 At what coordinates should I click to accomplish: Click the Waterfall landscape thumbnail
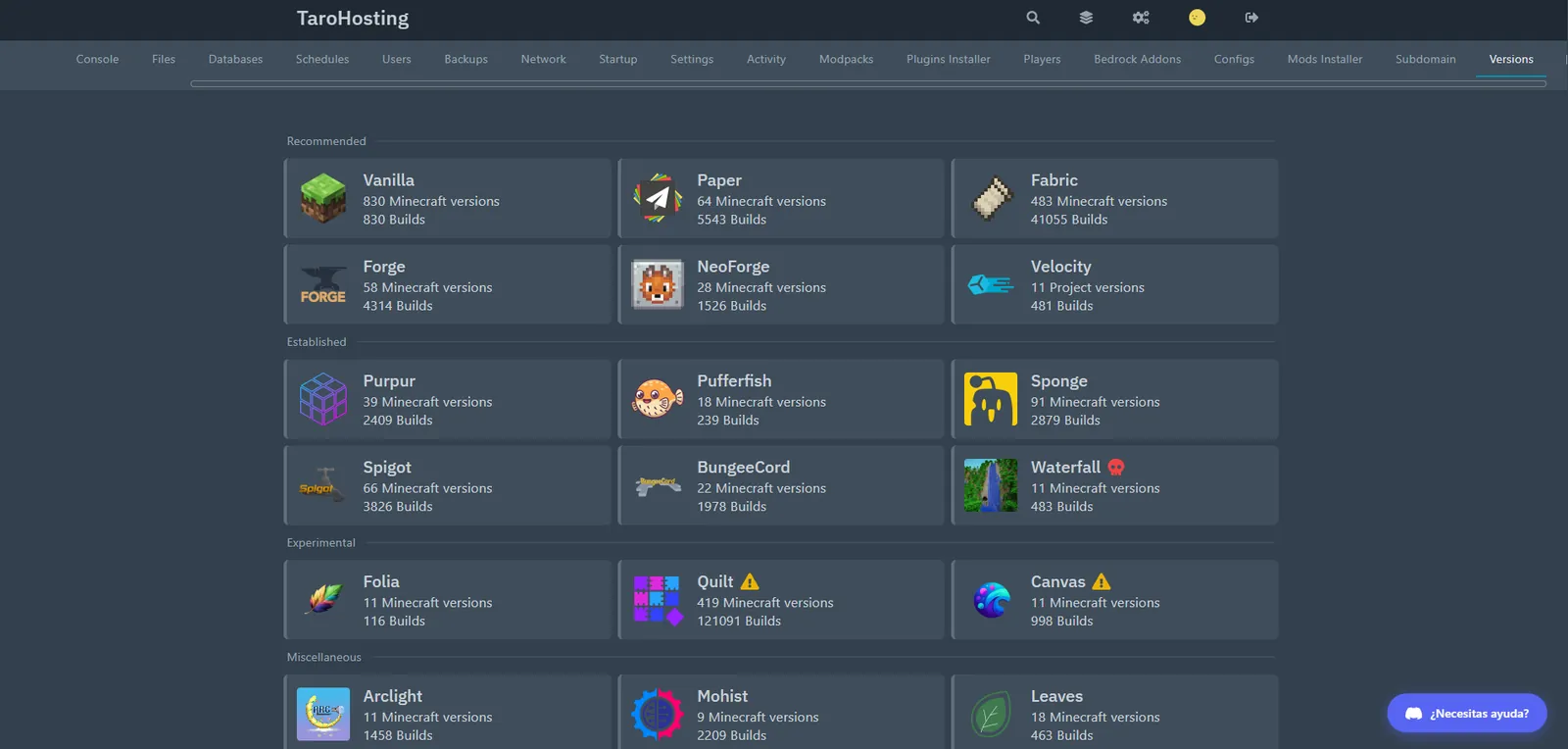click(x=991, y=485)
